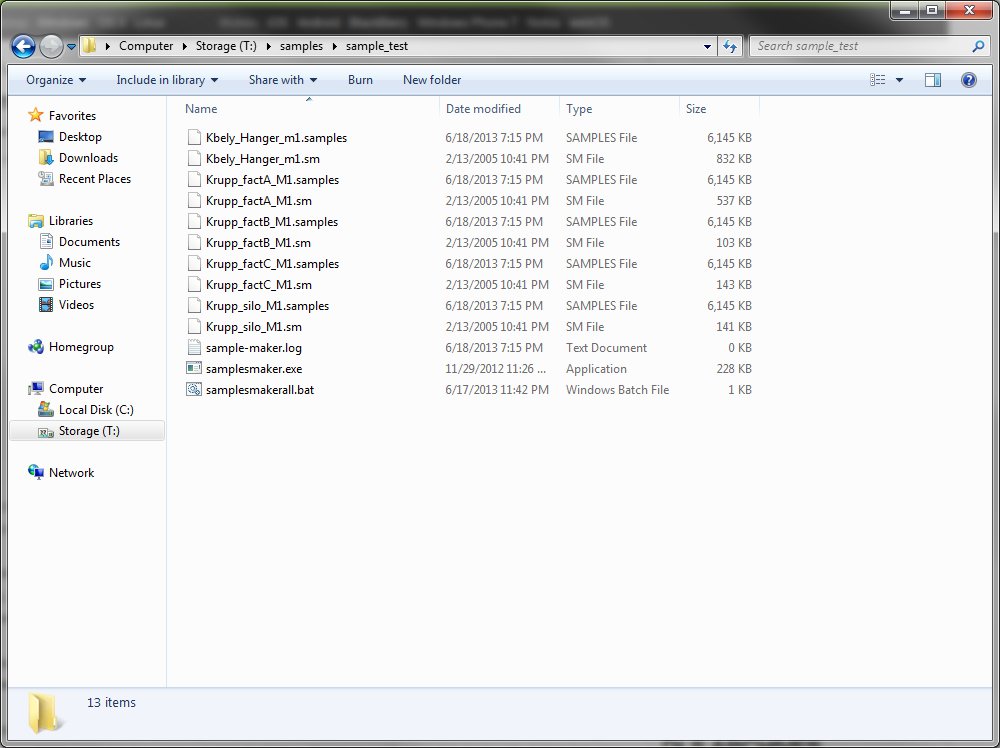
Task: Open the address bar history dropdown
Action: click(707, 46)
